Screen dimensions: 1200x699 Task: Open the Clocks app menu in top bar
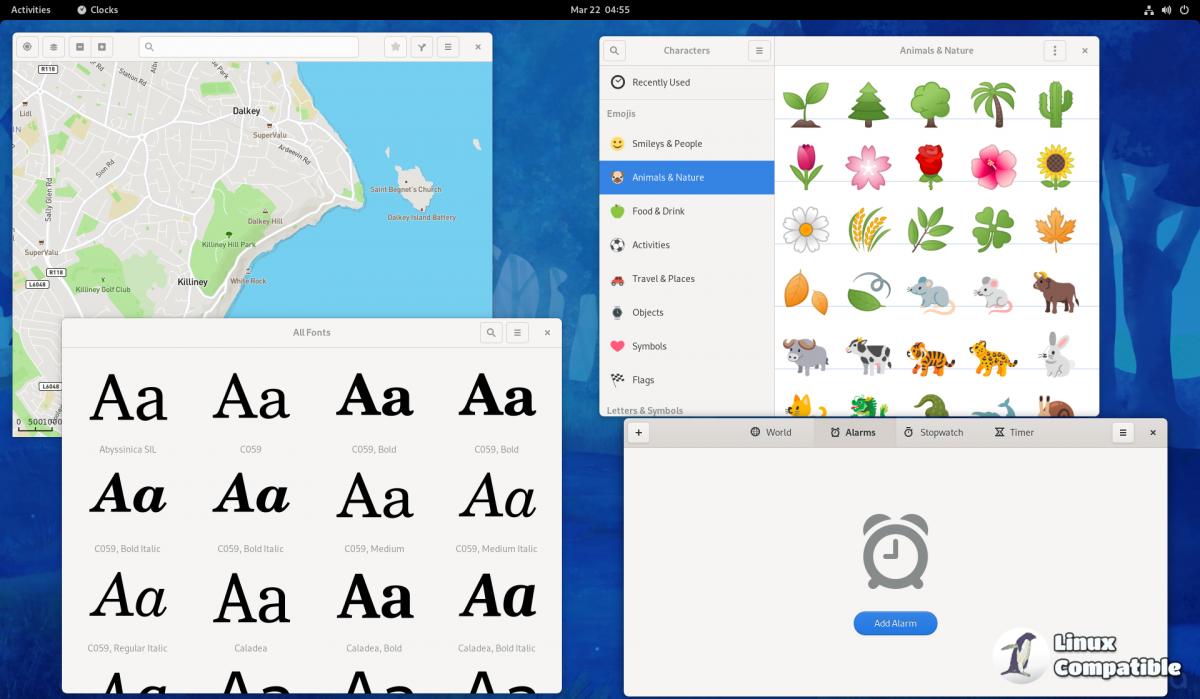click(x=98, y=10)
